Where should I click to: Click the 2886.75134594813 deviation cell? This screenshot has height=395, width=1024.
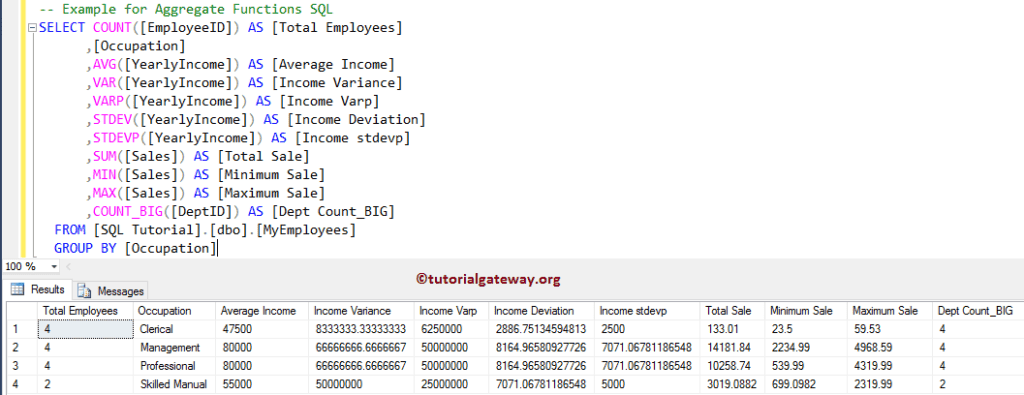coord(541,329)
